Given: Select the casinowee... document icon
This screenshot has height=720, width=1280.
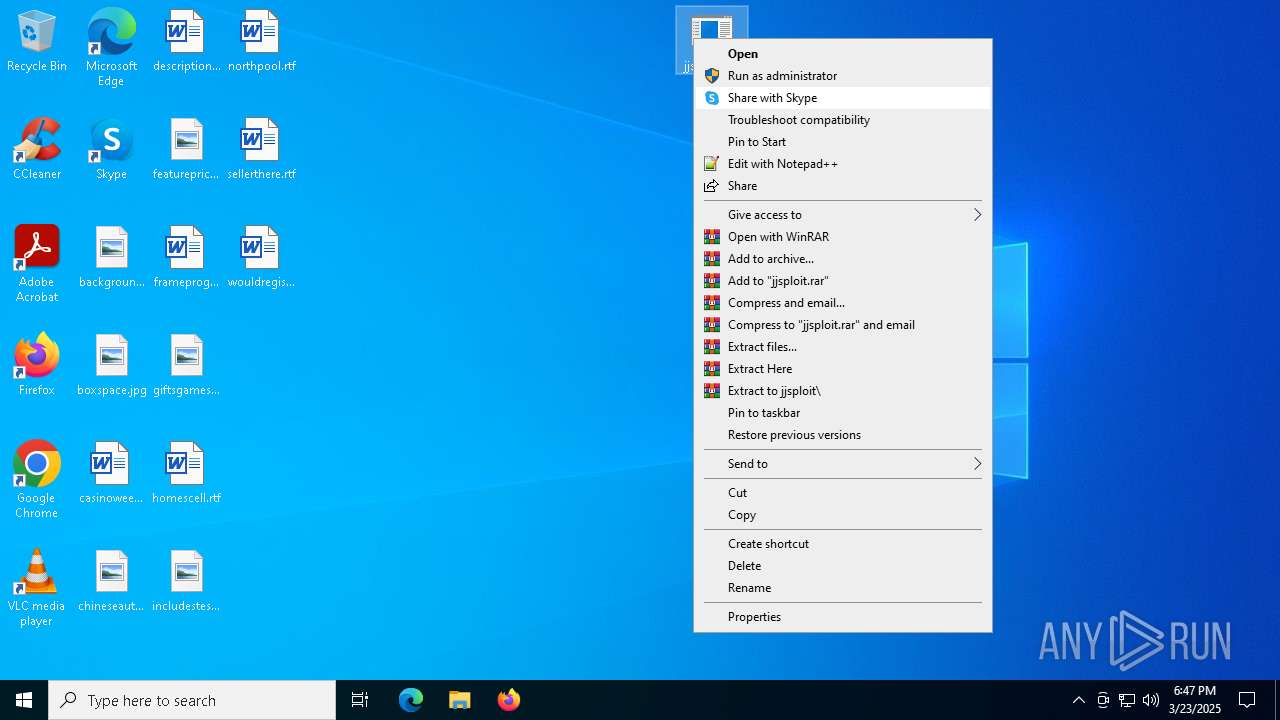Looking at the screenshot, I should coord(112,474).
